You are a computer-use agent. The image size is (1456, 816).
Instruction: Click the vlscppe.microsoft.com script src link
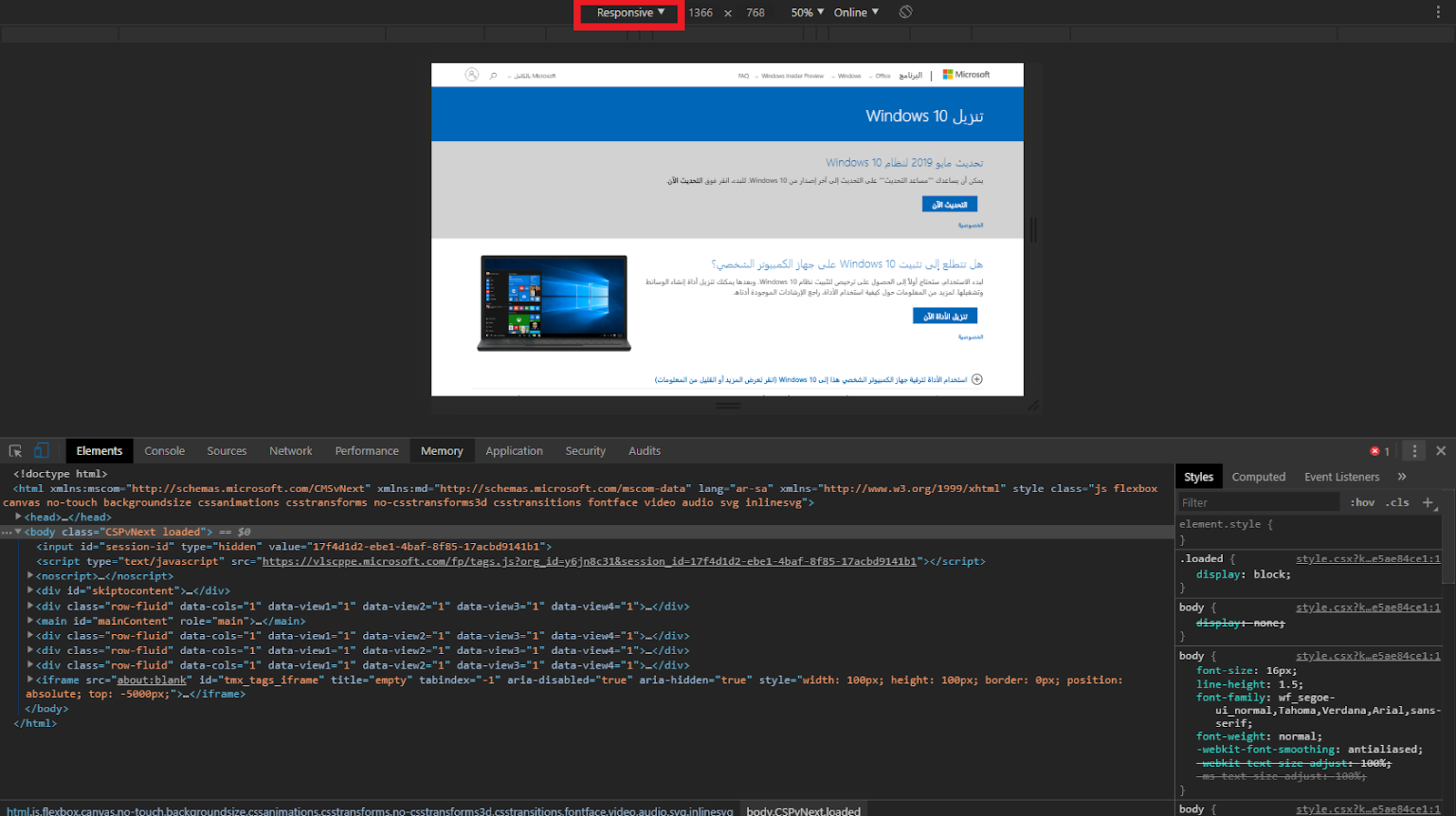point(590,561)
